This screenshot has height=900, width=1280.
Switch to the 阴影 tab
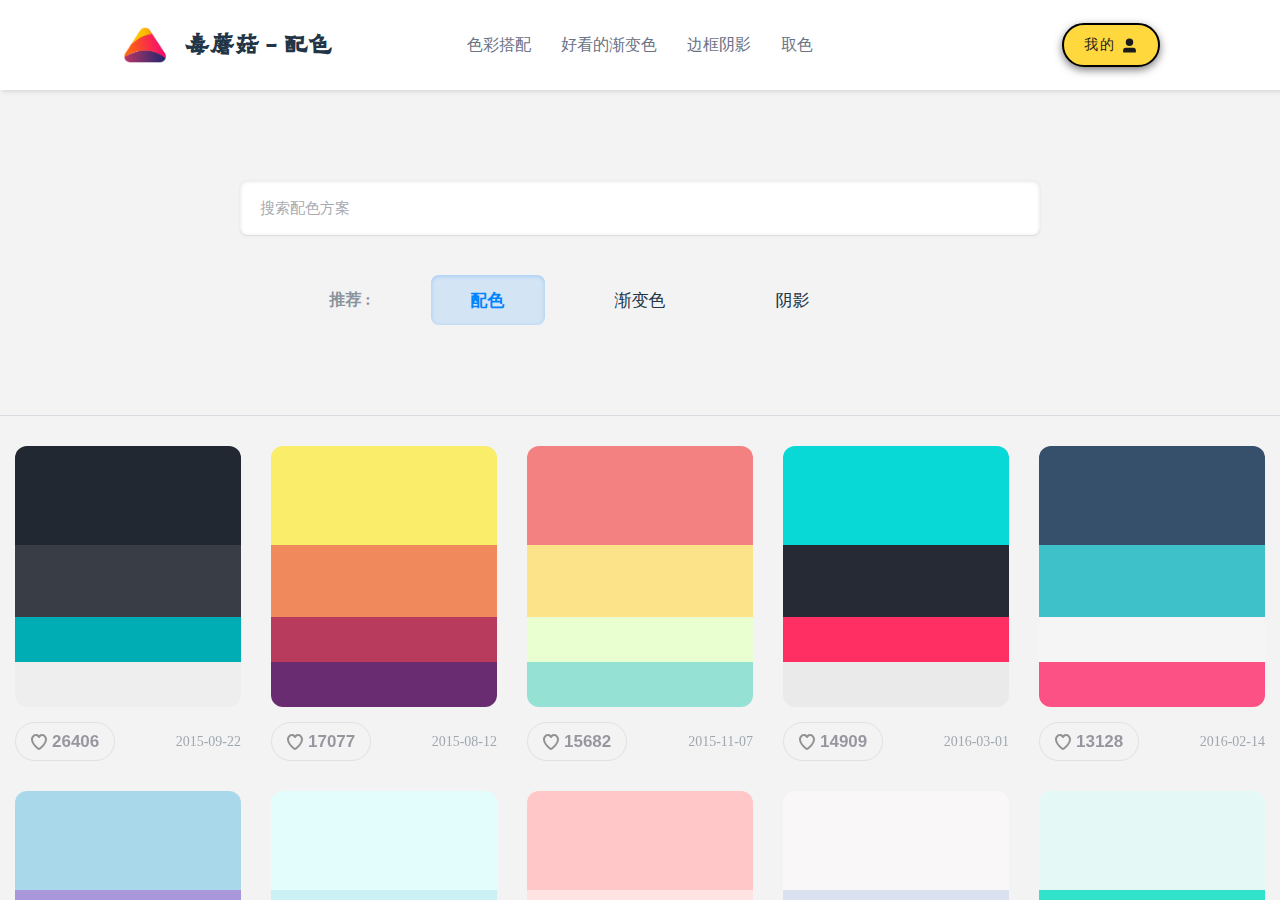point(792,300)
